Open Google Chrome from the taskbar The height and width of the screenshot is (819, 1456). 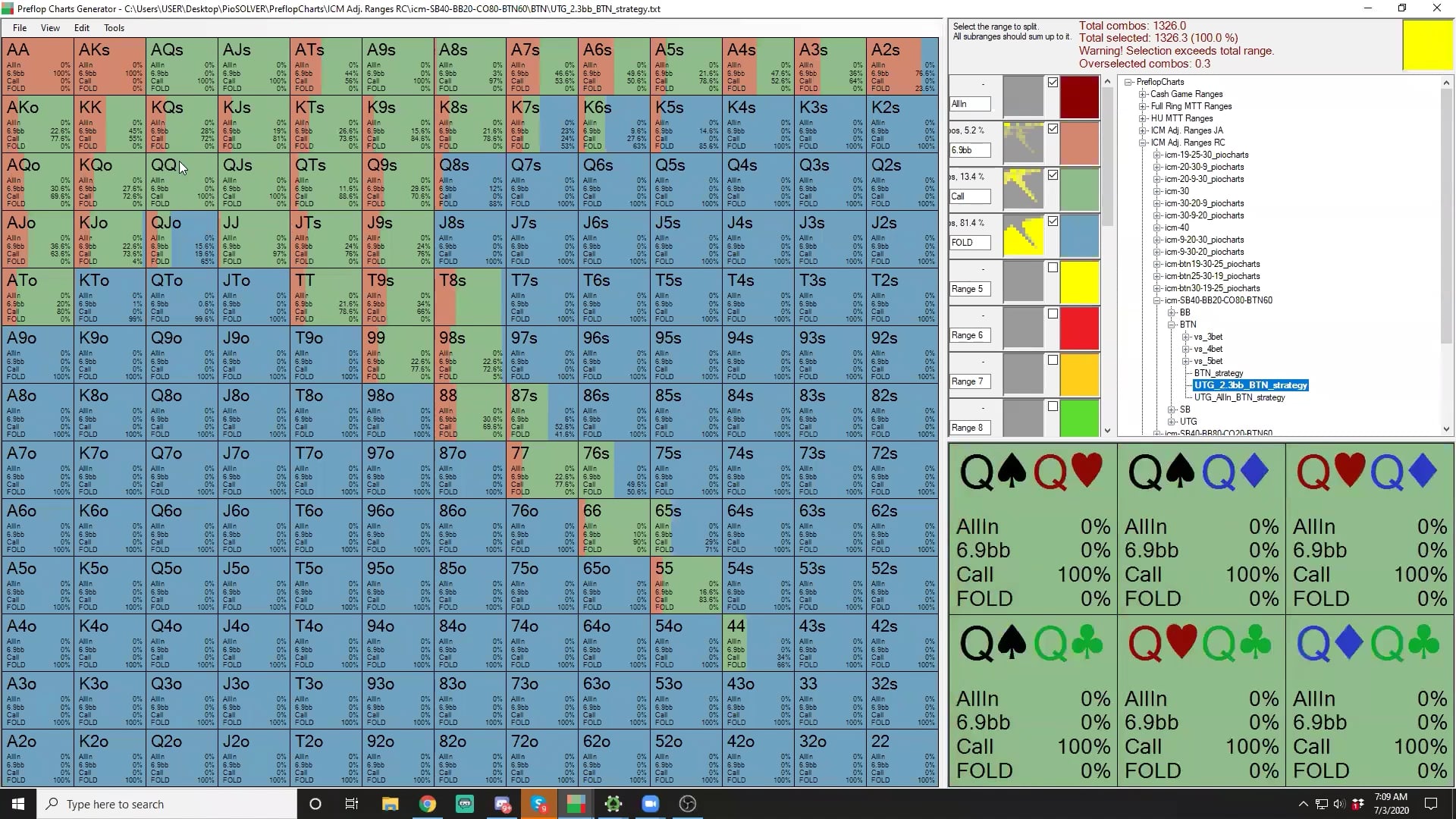[x=428, y=804]
